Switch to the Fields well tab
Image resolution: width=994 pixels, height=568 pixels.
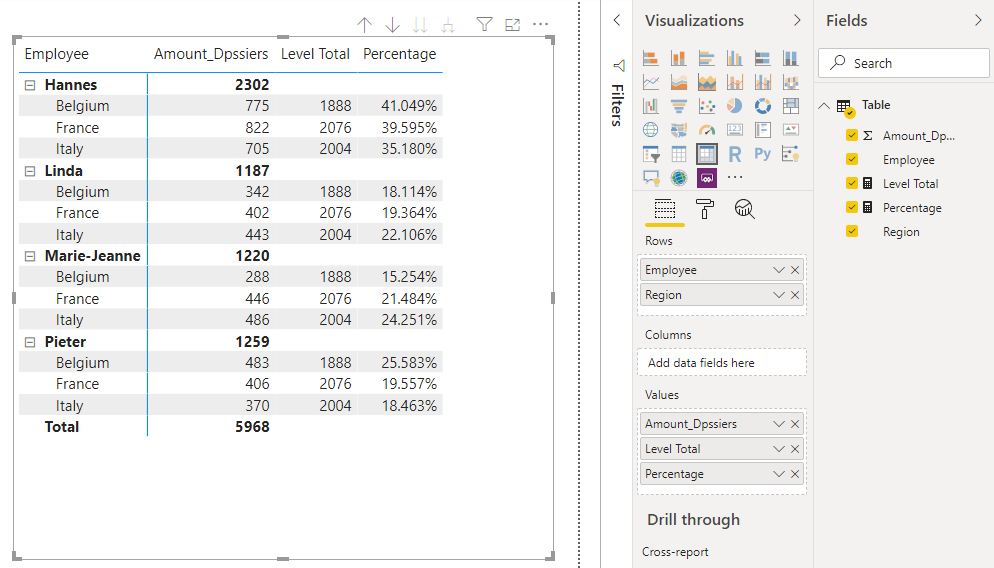[665, 209]
